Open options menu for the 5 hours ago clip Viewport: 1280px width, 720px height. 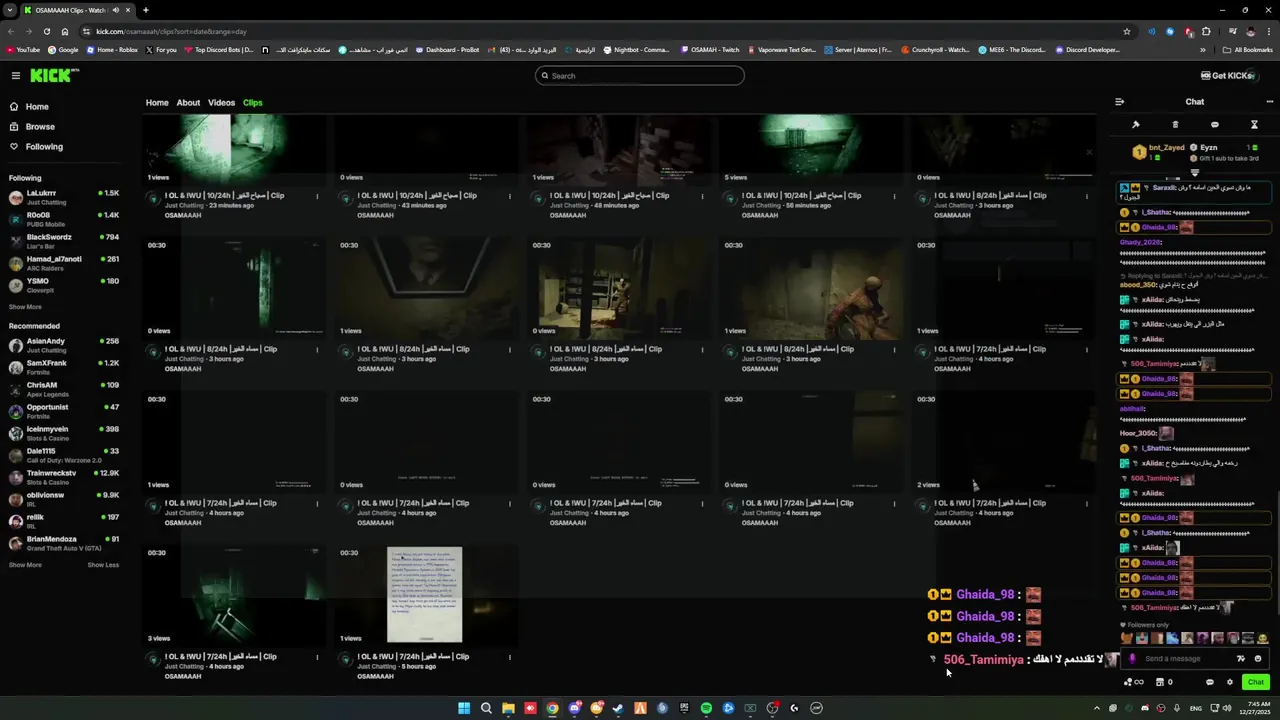(x=510, y=657)
